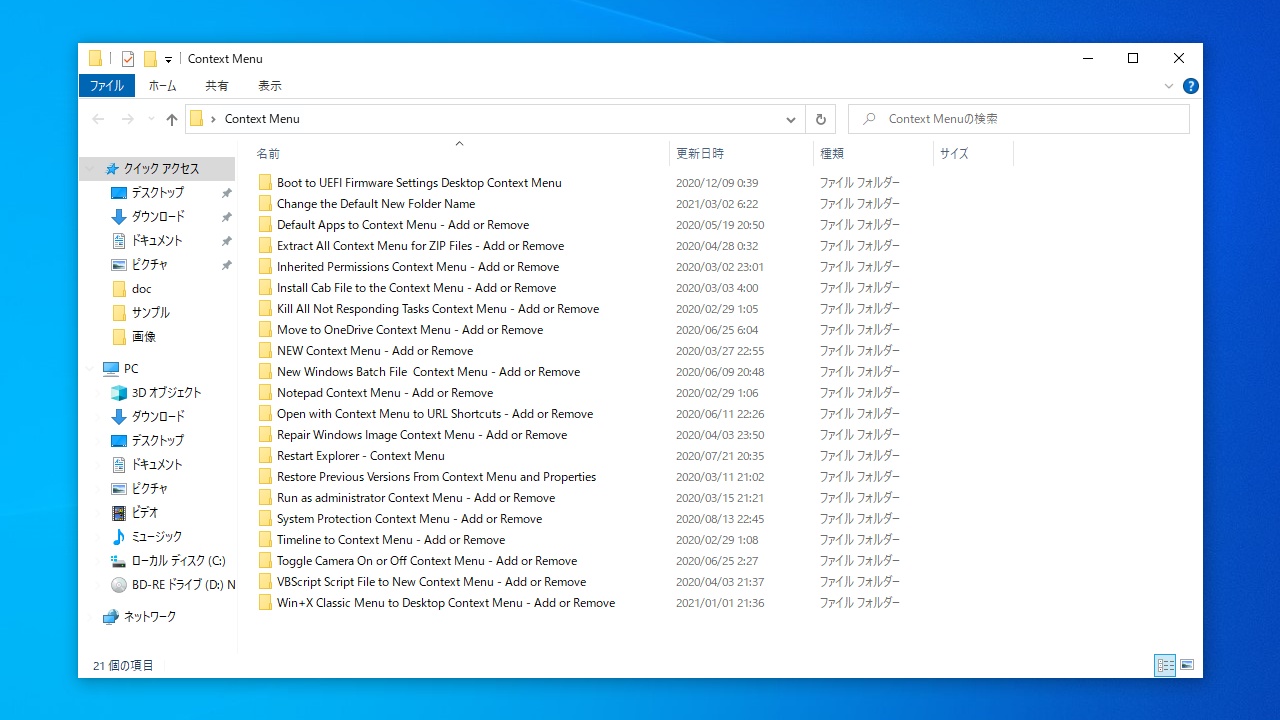
Task: Select Kill All Not Responding Tasks folder
Action: coord(438,309)
